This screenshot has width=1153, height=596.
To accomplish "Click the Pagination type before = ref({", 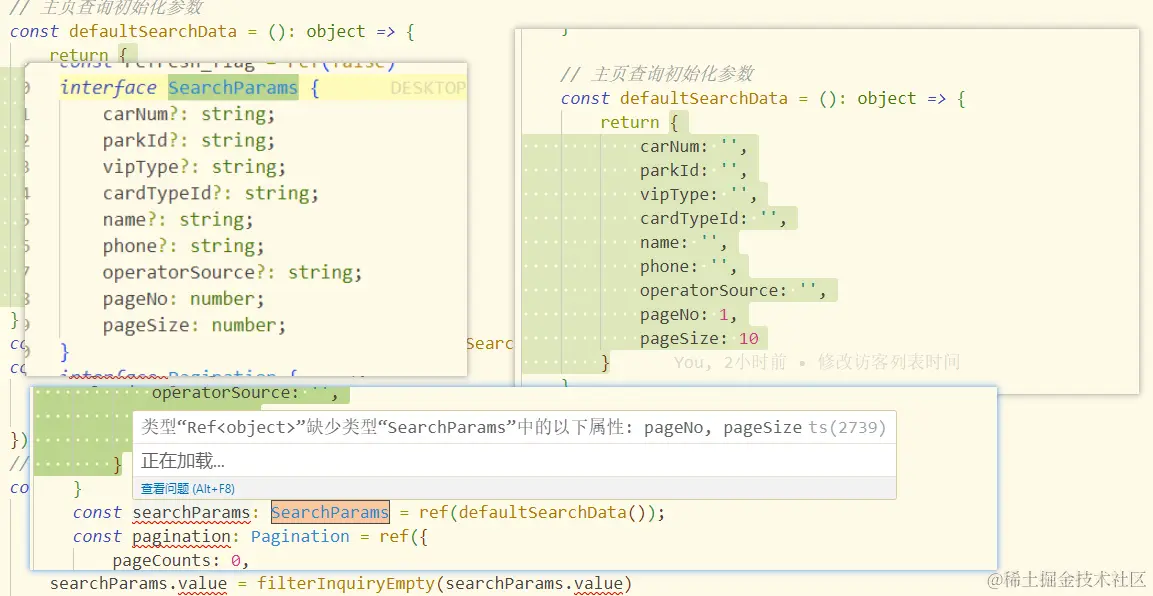I will pyautogui.click(x=300, y=536).
